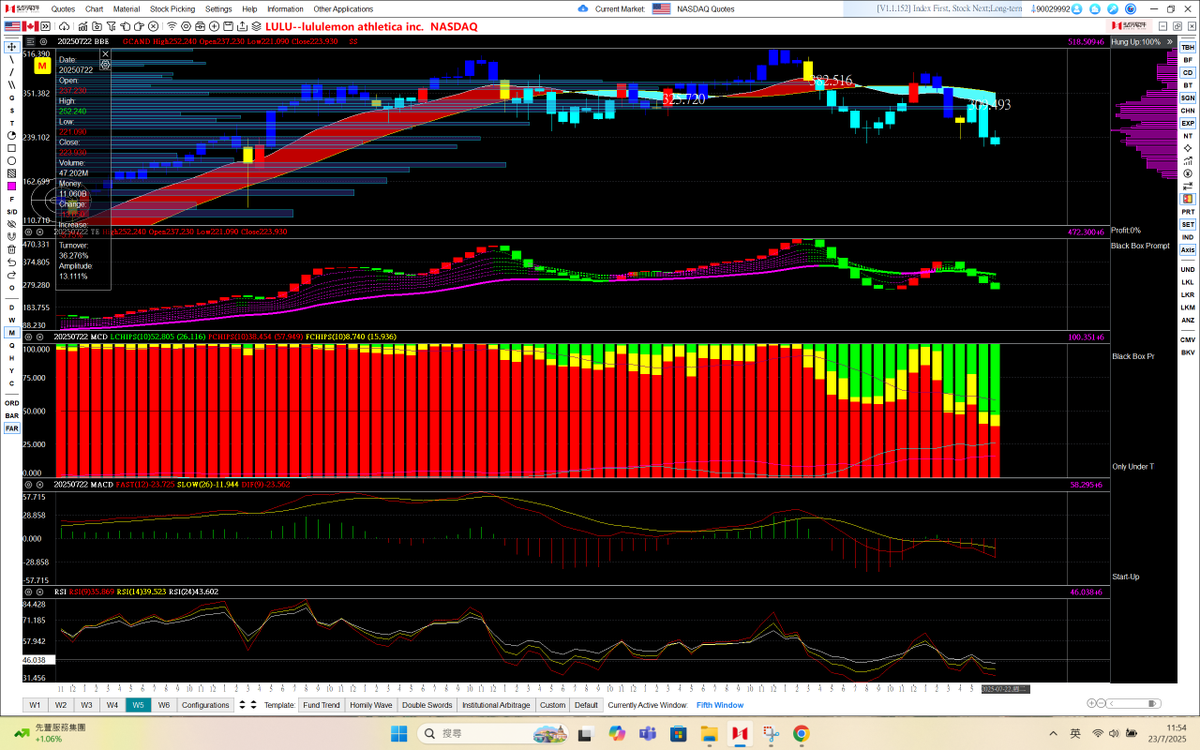This screenshot has height=750, width=1200.
Task: Click the Fifth Window link
Action: 720,705
